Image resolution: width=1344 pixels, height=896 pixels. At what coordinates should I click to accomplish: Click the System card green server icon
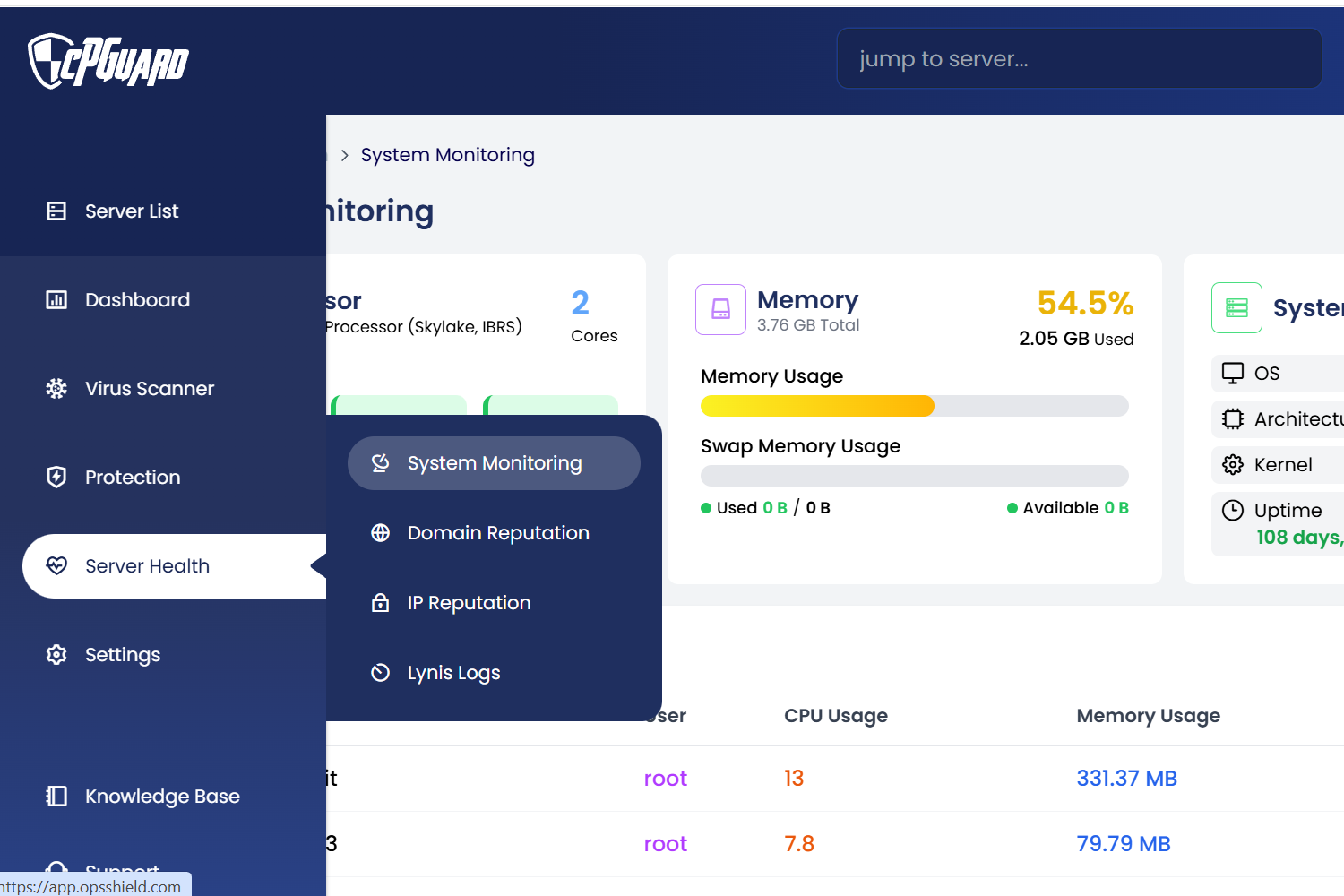(1236, 307)
